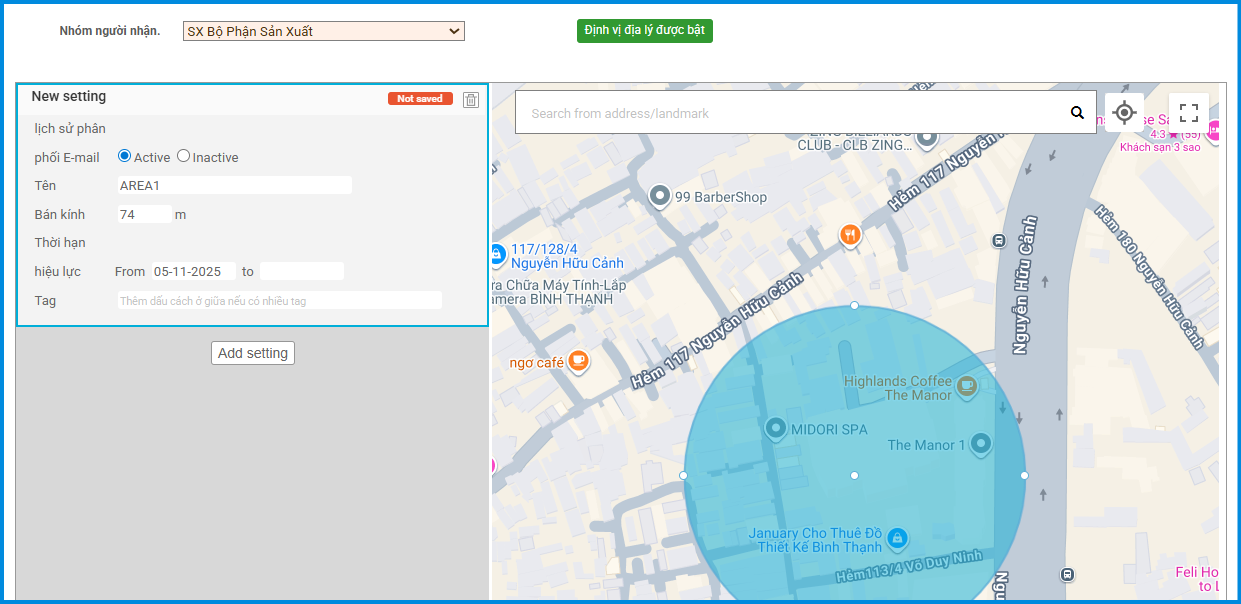The width and height of the screenshot is (1241, 604).
Task: Open the From date field 05-11-2025
Action: [193, 271]
